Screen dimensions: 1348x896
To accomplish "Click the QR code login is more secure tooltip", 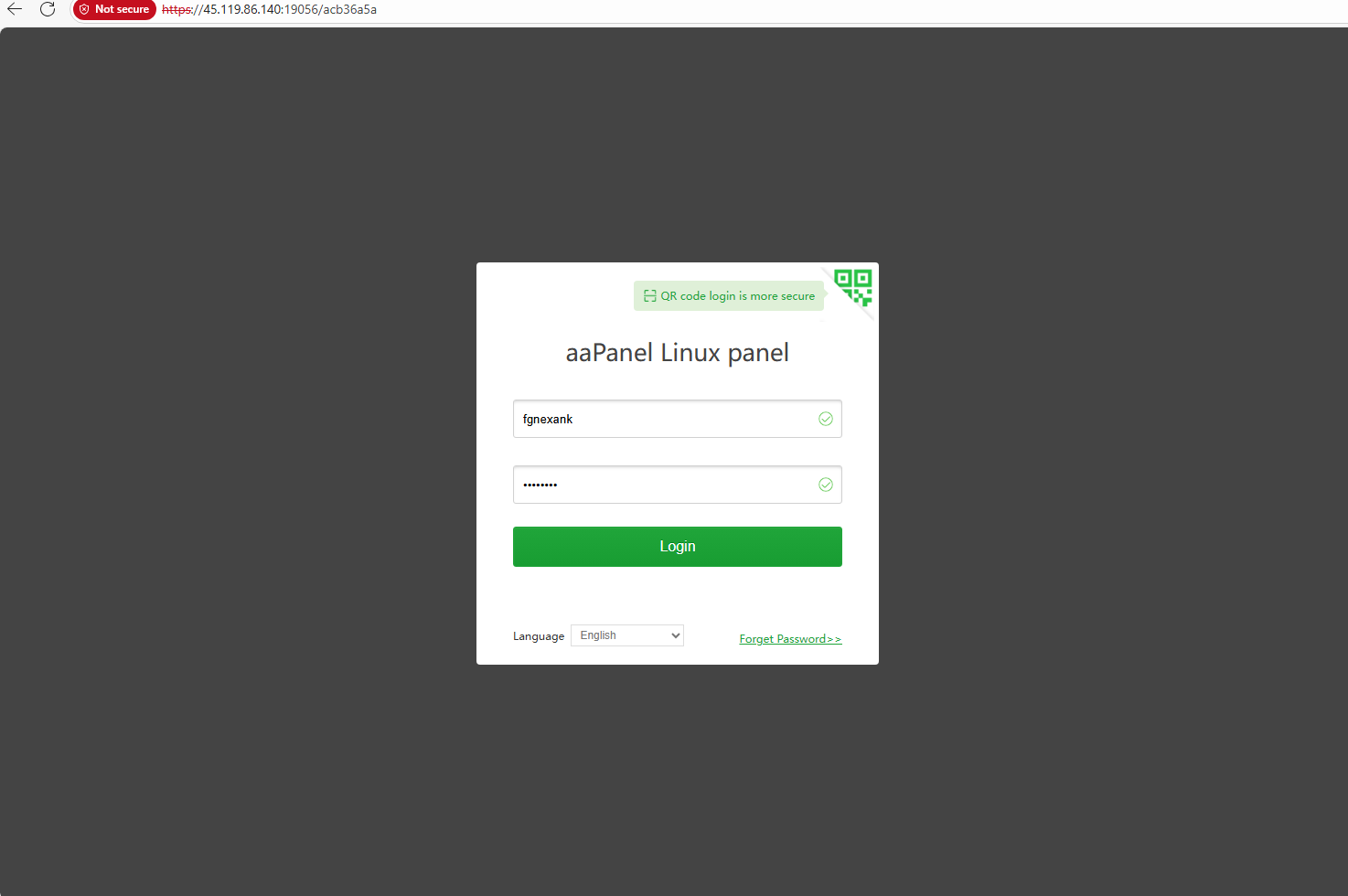I will point(729,296).
